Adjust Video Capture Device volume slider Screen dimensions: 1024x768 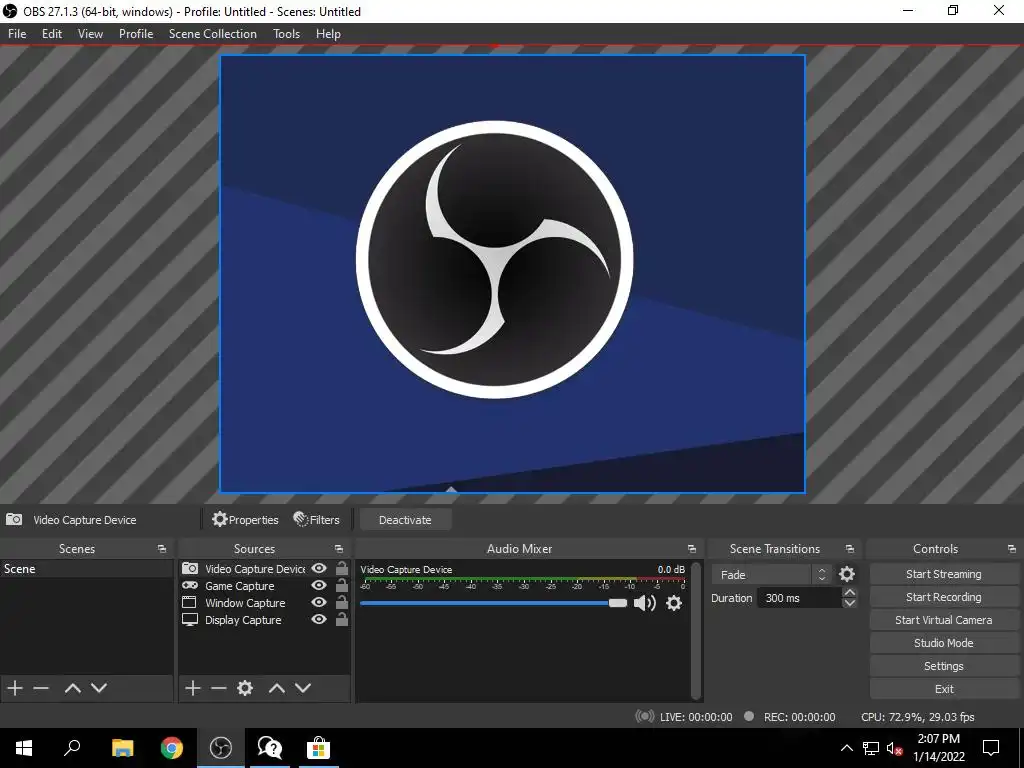click(x=493, y=603)
